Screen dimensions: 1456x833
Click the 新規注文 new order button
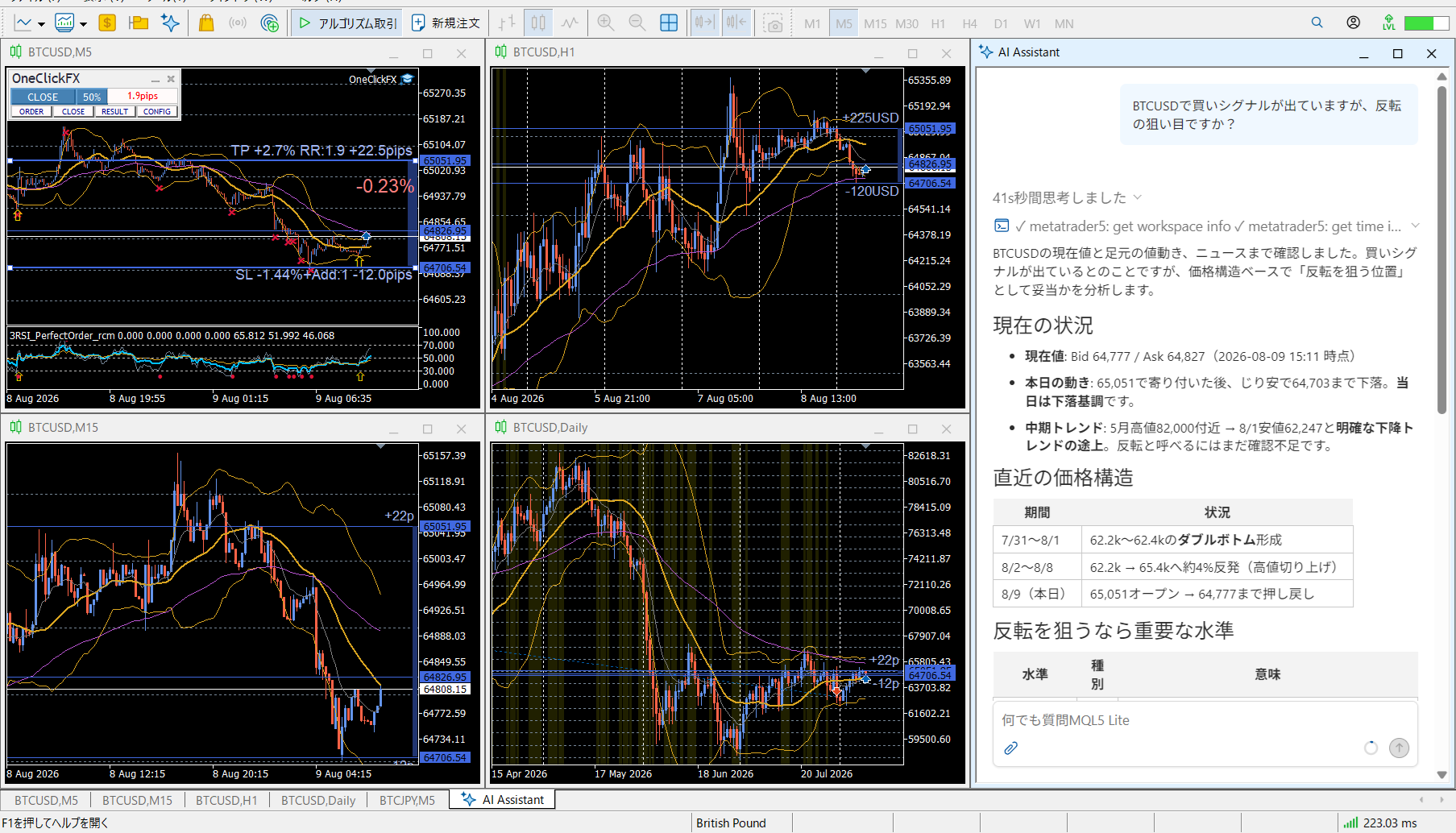[x=446, y=23]
